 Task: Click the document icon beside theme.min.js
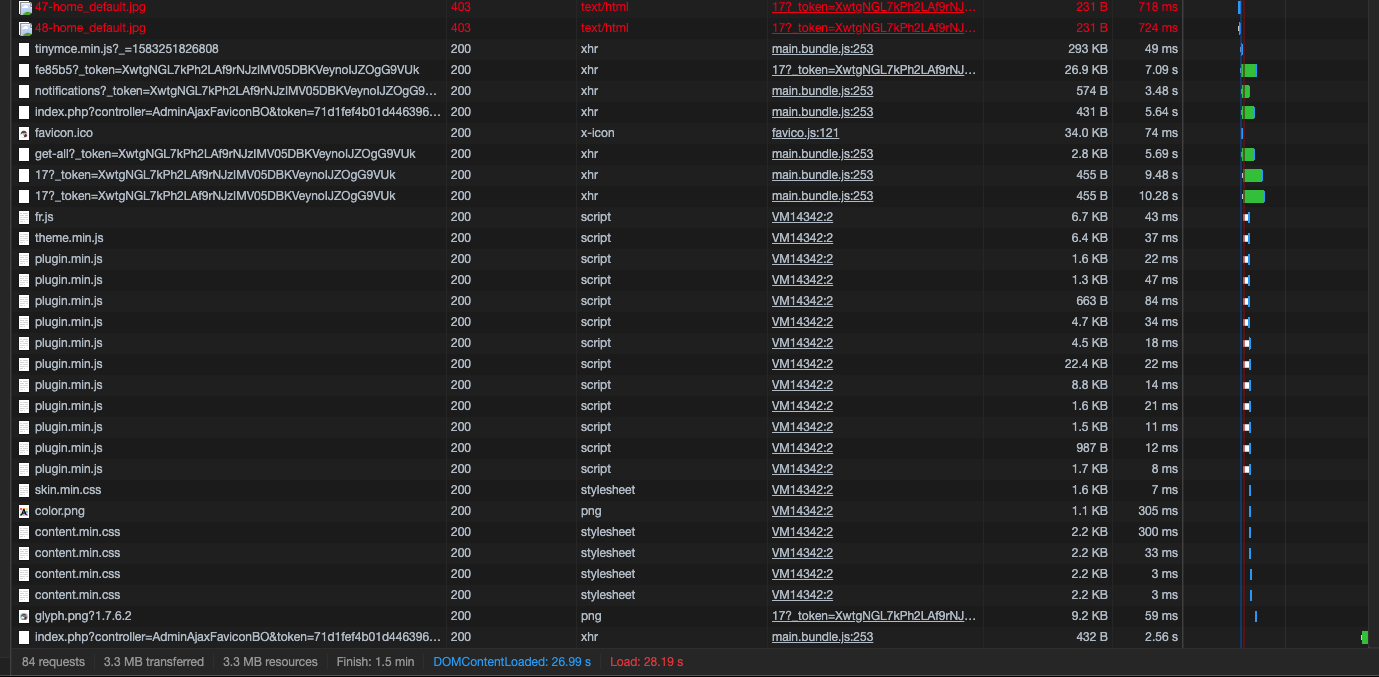pos(24,238)
